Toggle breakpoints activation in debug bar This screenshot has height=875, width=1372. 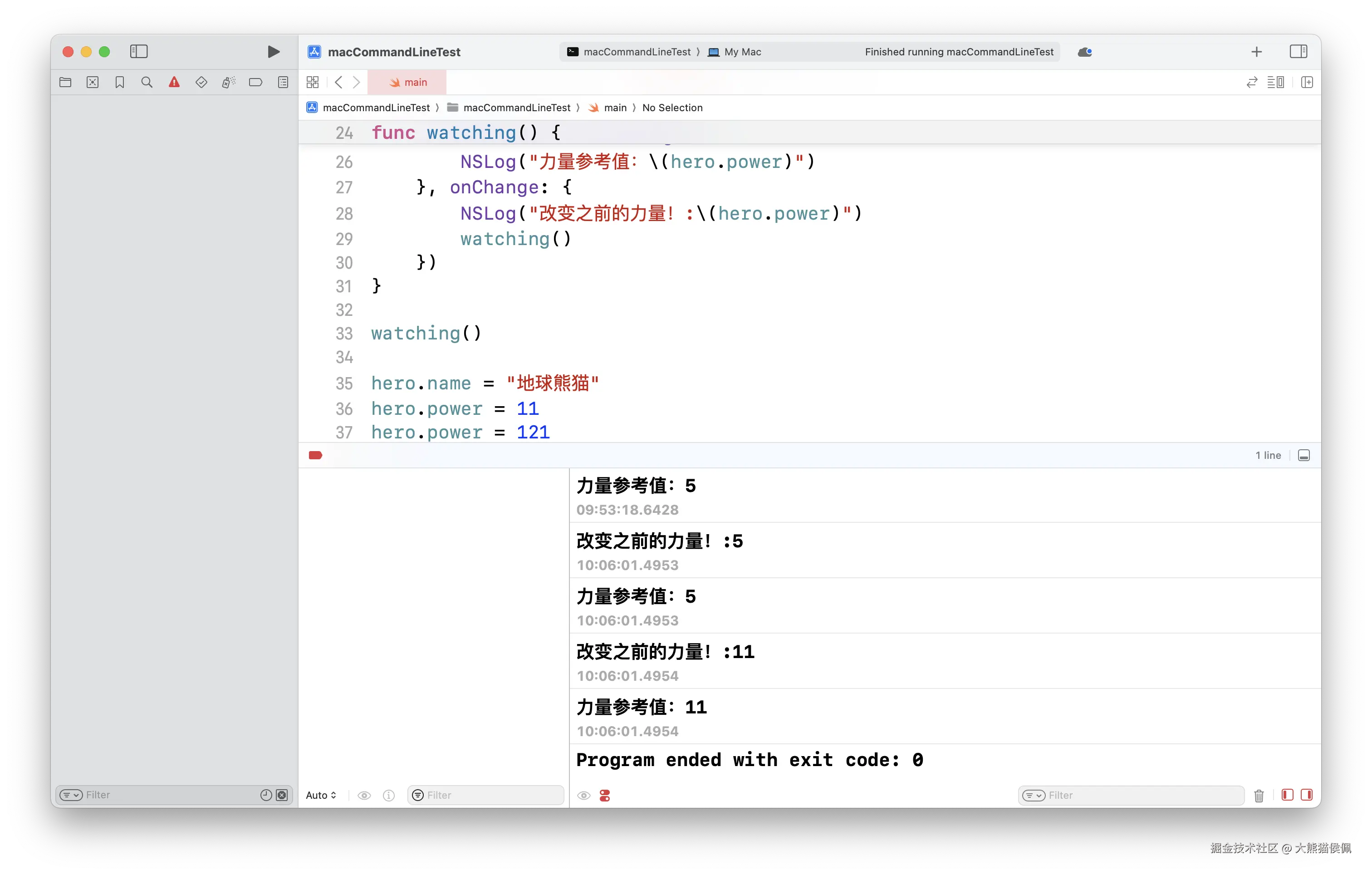pyautogui.click(x=315, y=455)
